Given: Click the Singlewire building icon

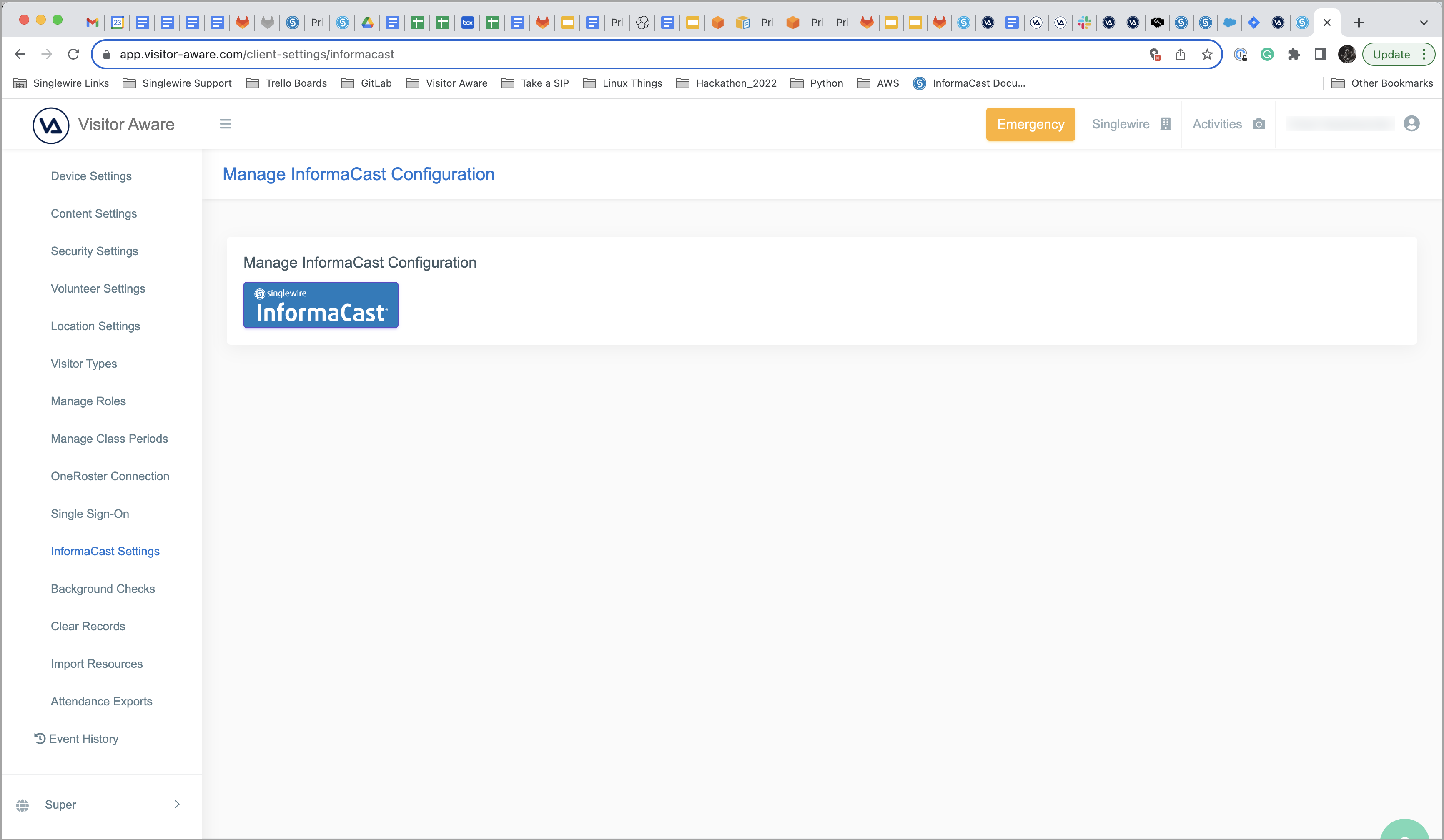Looking at the screenshot, I should pyautogui.click(x=1166, y=124).
